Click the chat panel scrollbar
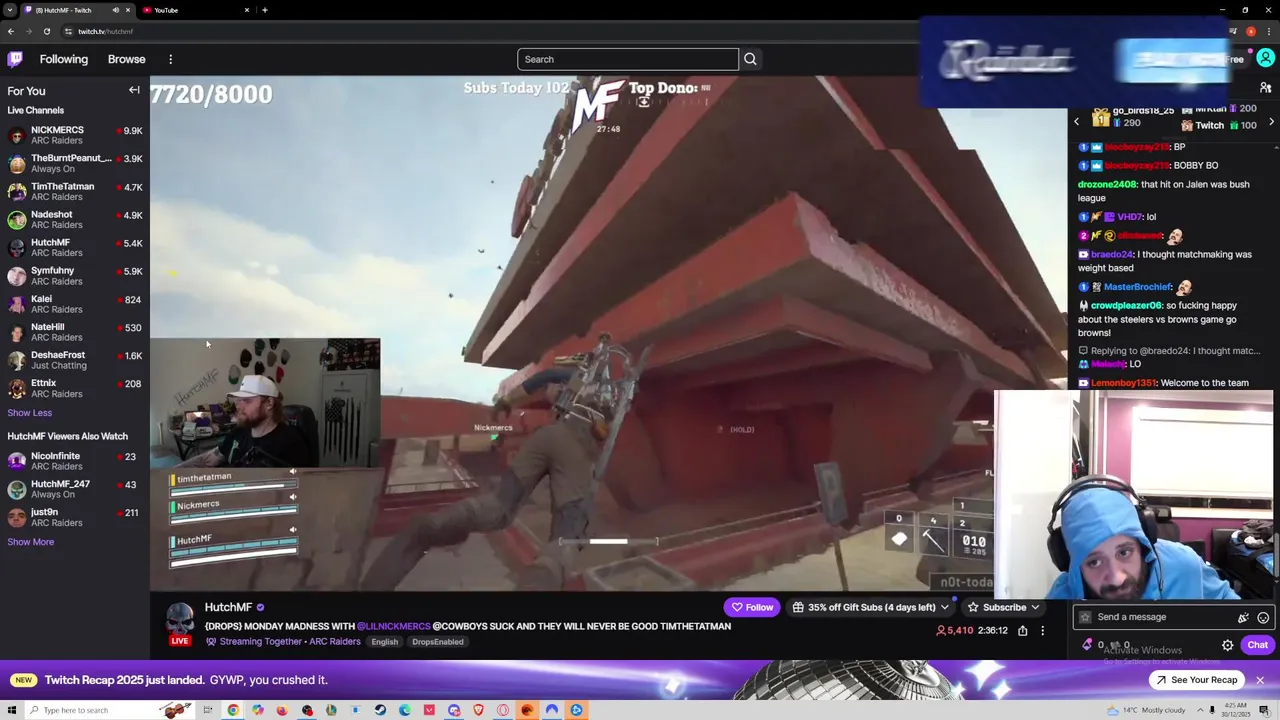Viewport: 1280px width, 720px height. click(1277, 555)
